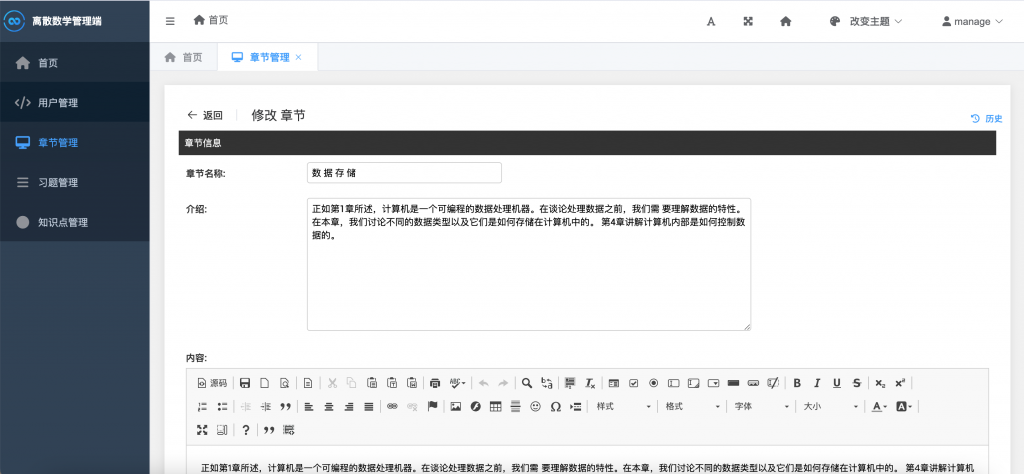
Task: Click the Anchor flag icon
Action: (x=432, y=406)
